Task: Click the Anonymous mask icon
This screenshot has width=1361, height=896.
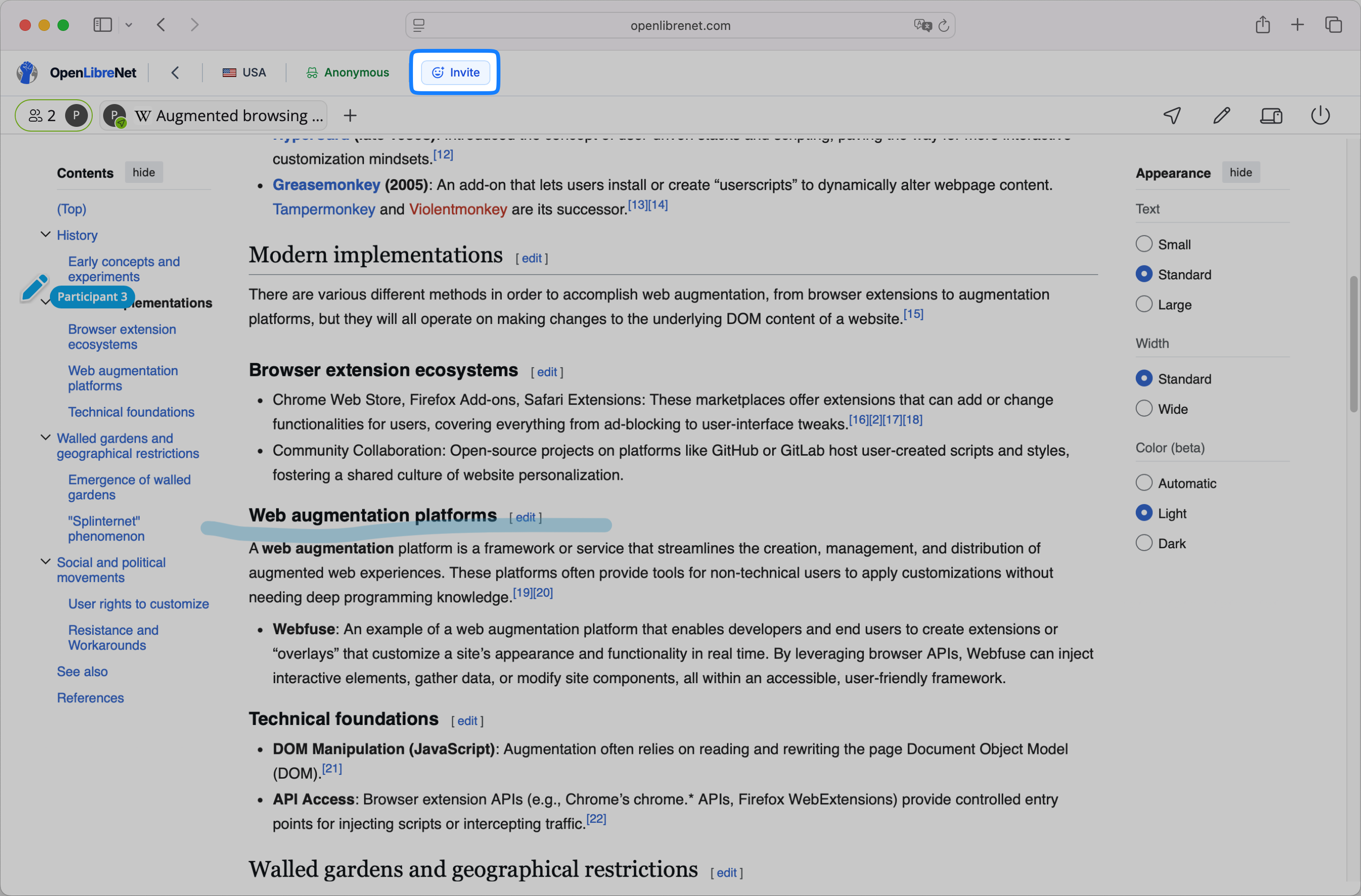Action: click(311, 72)
